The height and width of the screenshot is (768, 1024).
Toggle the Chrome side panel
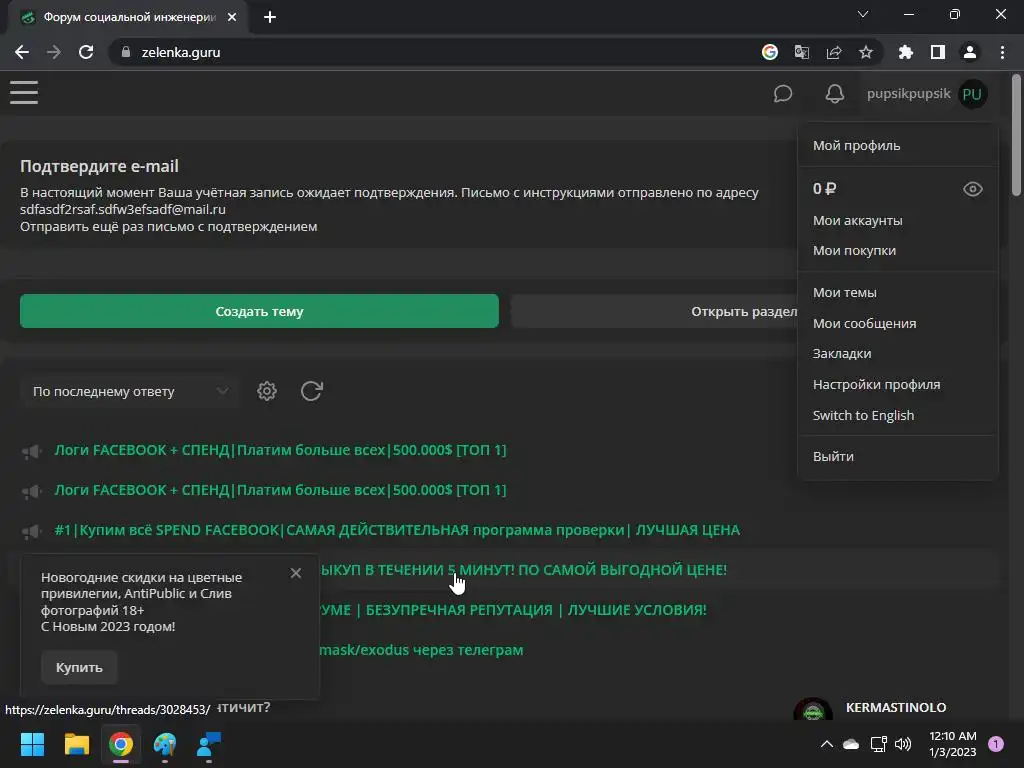(938, 52)
